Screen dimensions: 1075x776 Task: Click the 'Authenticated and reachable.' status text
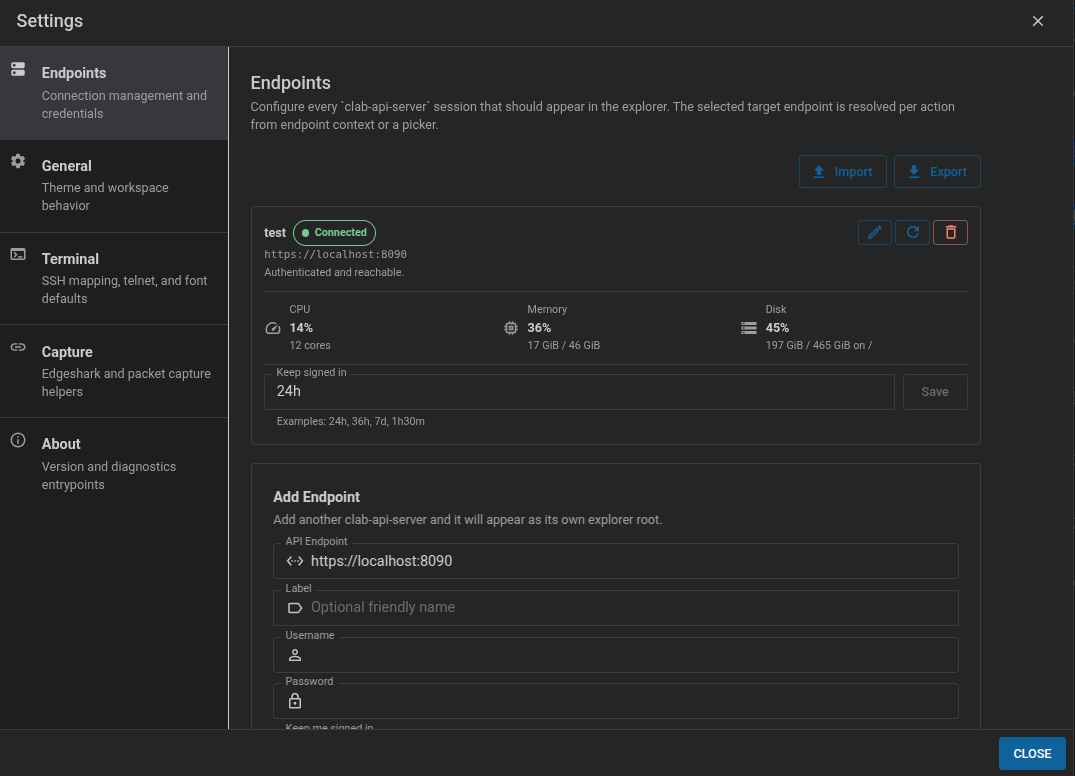click(334, 272)
